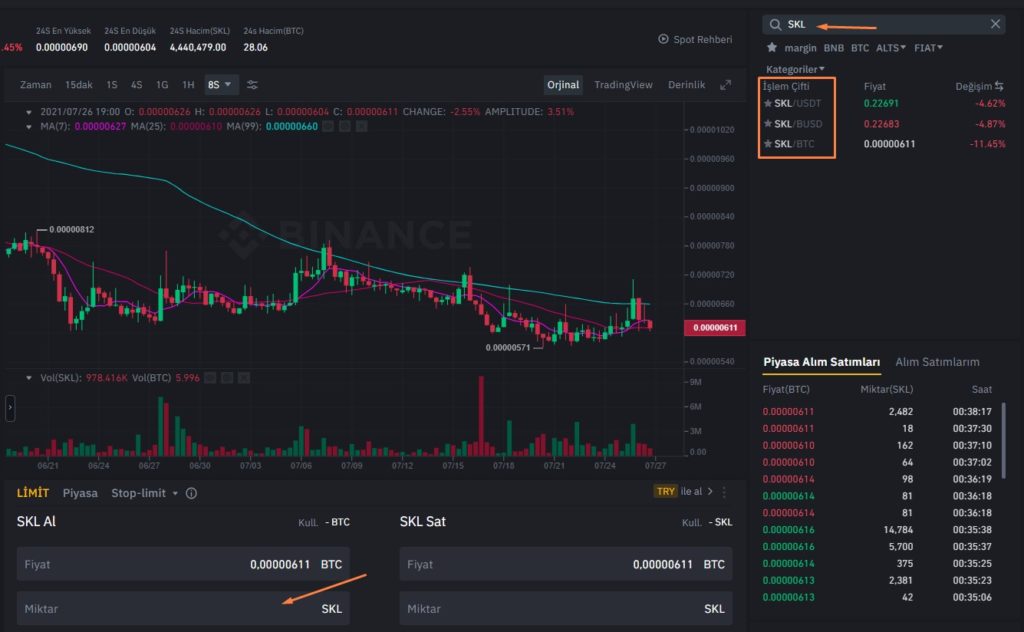Image resolution: width=1024 pixels, height=632 pixels.
Task: Swap the Değişim column display
Action: point(999,86)
